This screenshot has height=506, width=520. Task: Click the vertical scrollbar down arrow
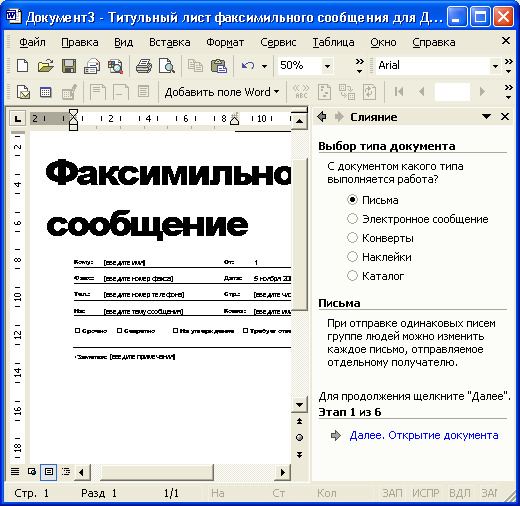(x=299, y=405)
